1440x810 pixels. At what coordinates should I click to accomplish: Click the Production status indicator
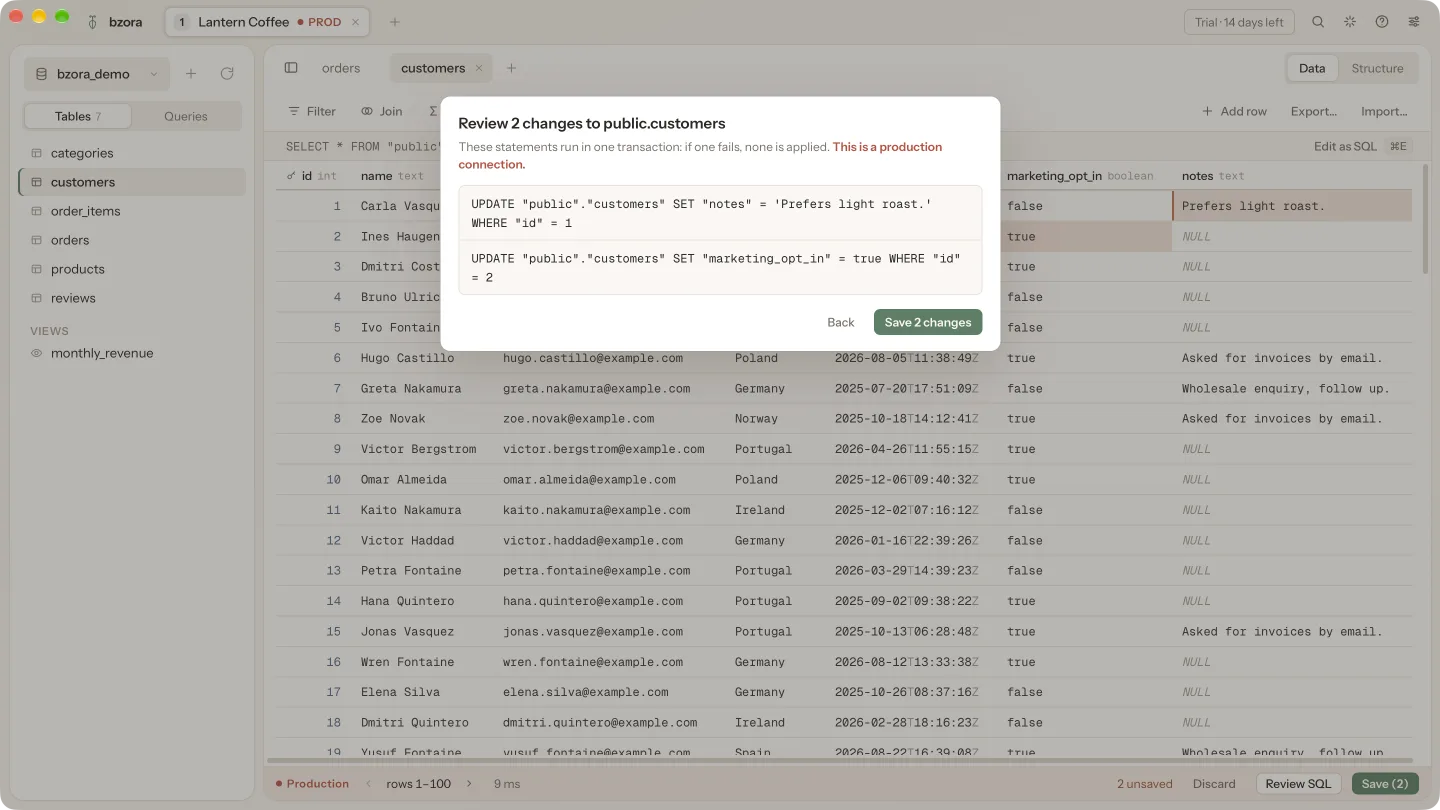click(312, 784)
